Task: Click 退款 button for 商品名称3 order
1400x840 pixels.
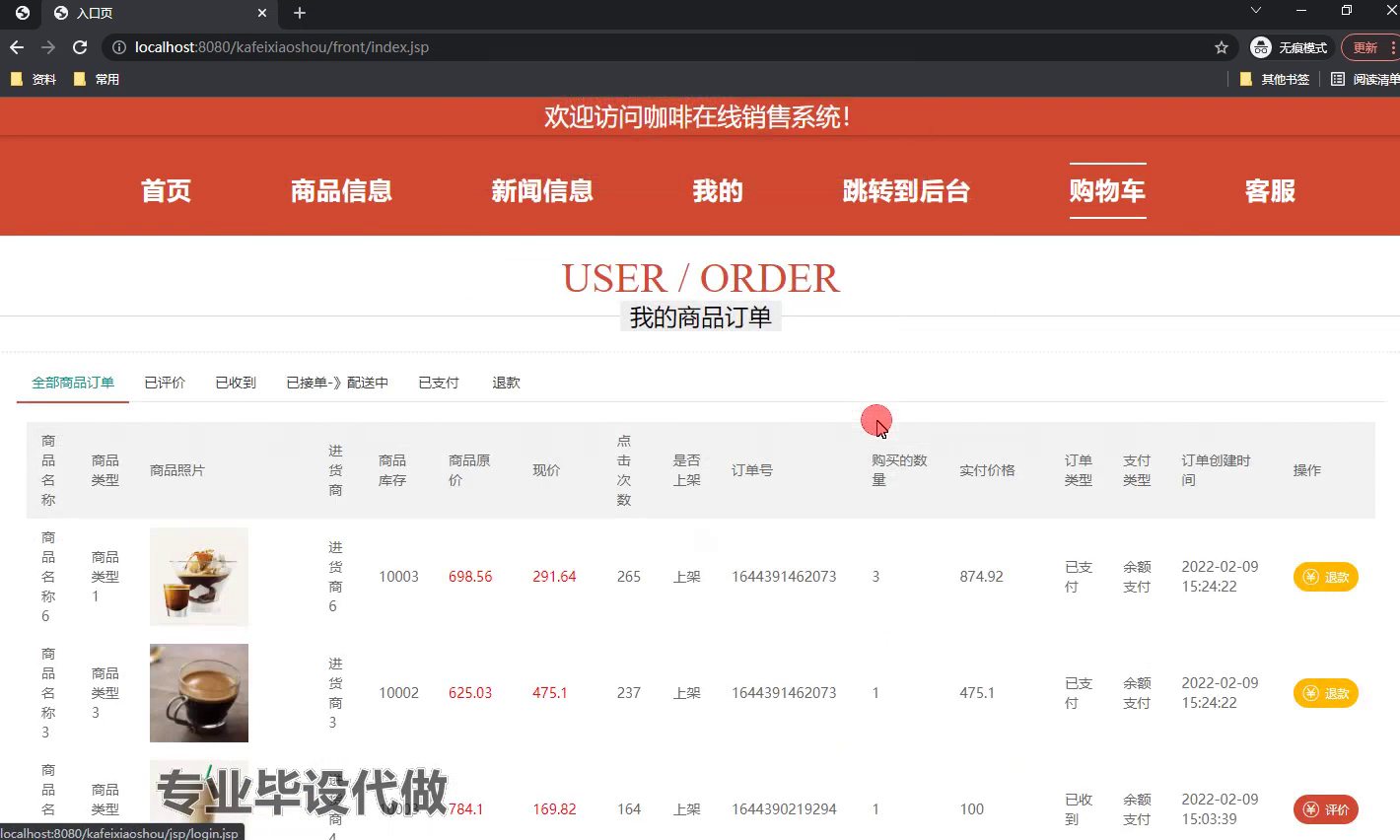Action: point(1325,693)
